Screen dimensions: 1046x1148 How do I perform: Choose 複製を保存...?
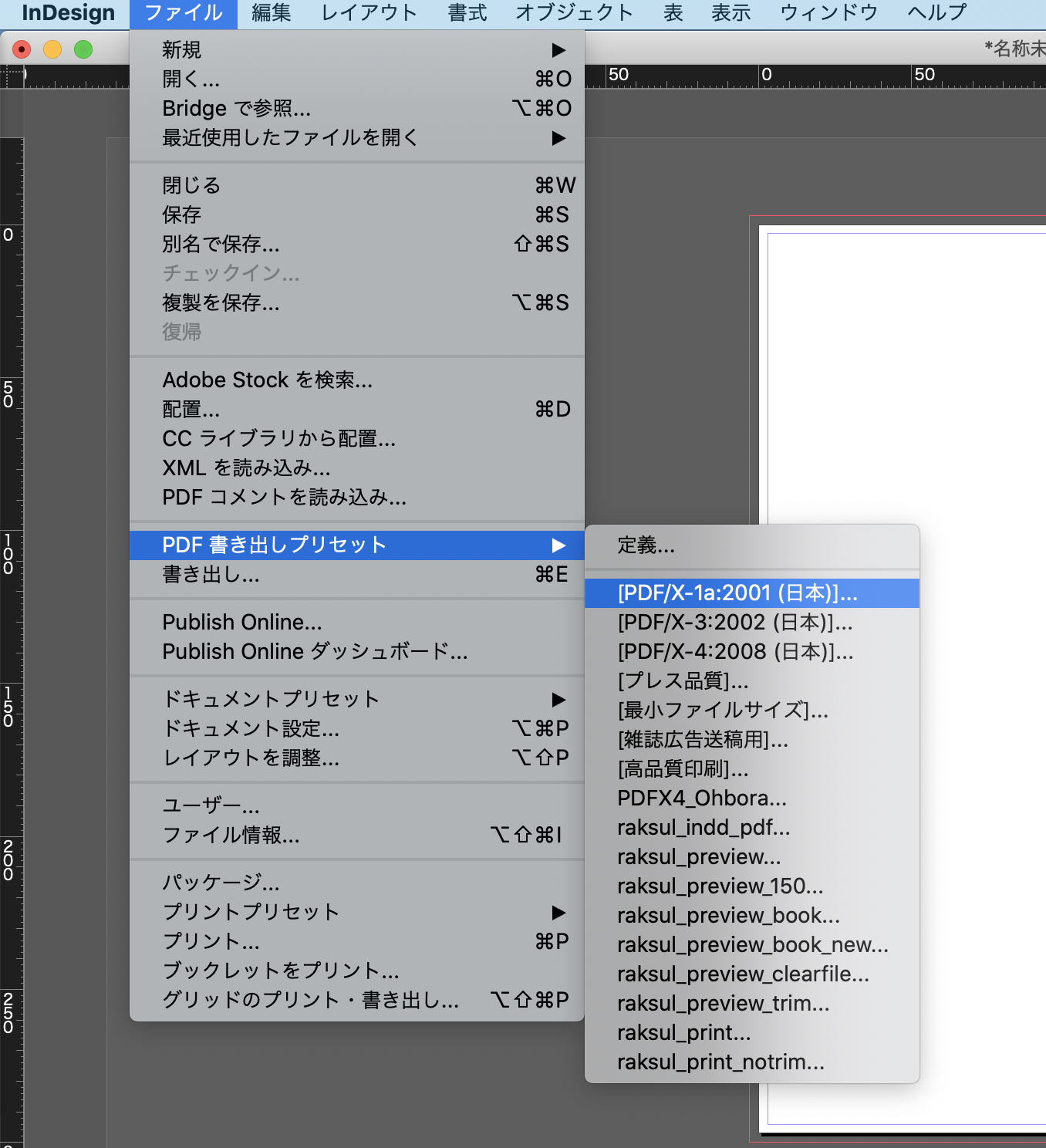tap(357, 303)
